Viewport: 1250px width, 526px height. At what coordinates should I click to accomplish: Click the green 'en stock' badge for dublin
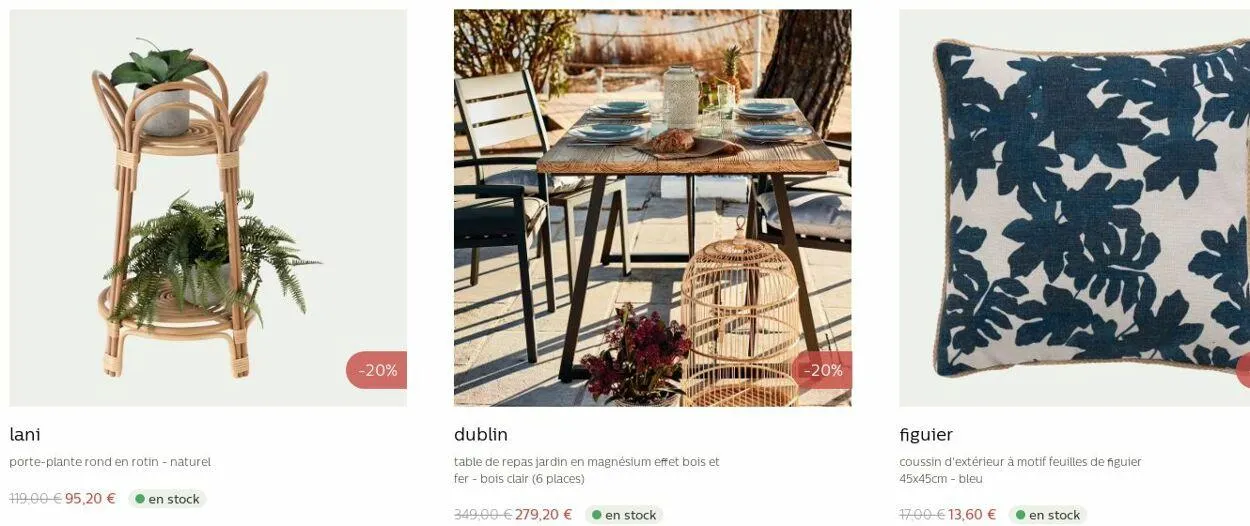tap(624, 515)
